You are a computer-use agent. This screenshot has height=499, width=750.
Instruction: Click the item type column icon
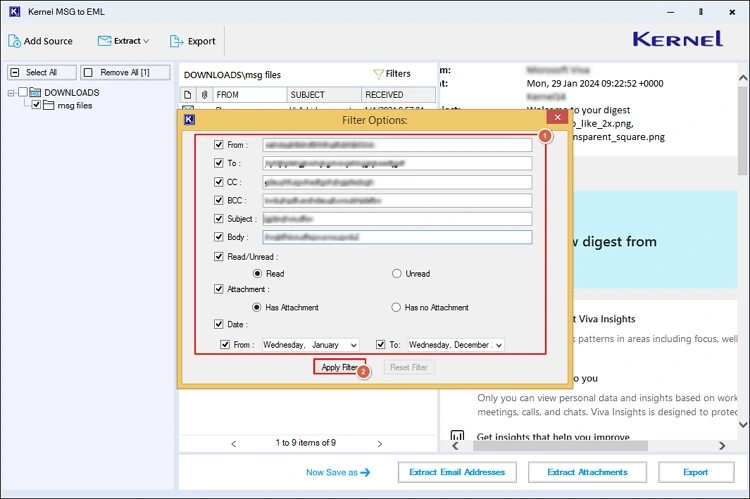(188, 95)
